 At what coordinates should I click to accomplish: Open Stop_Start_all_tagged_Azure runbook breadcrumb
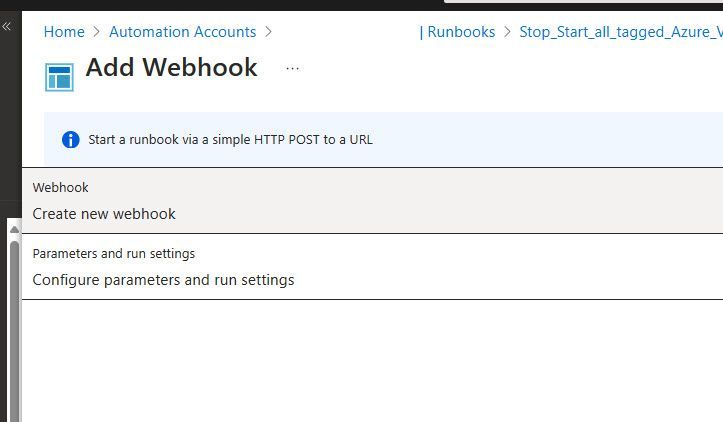click(620, 32)
